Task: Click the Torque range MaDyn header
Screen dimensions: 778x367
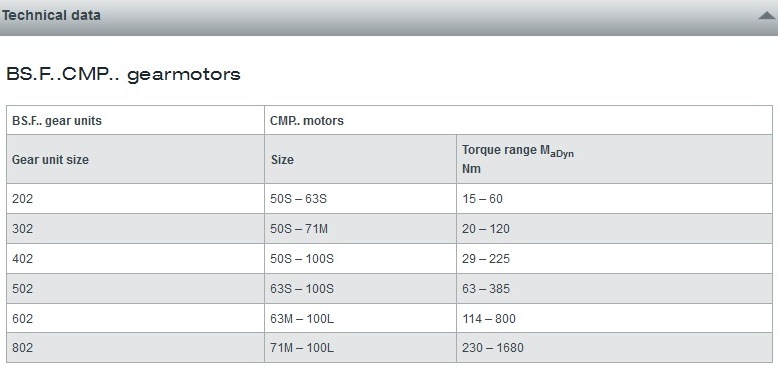Action: point(614,159)
